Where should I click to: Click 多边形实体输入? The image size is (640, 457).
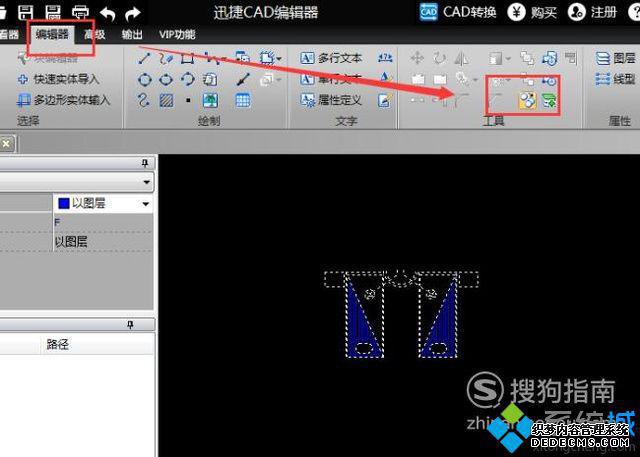click(x=63, y=100)
